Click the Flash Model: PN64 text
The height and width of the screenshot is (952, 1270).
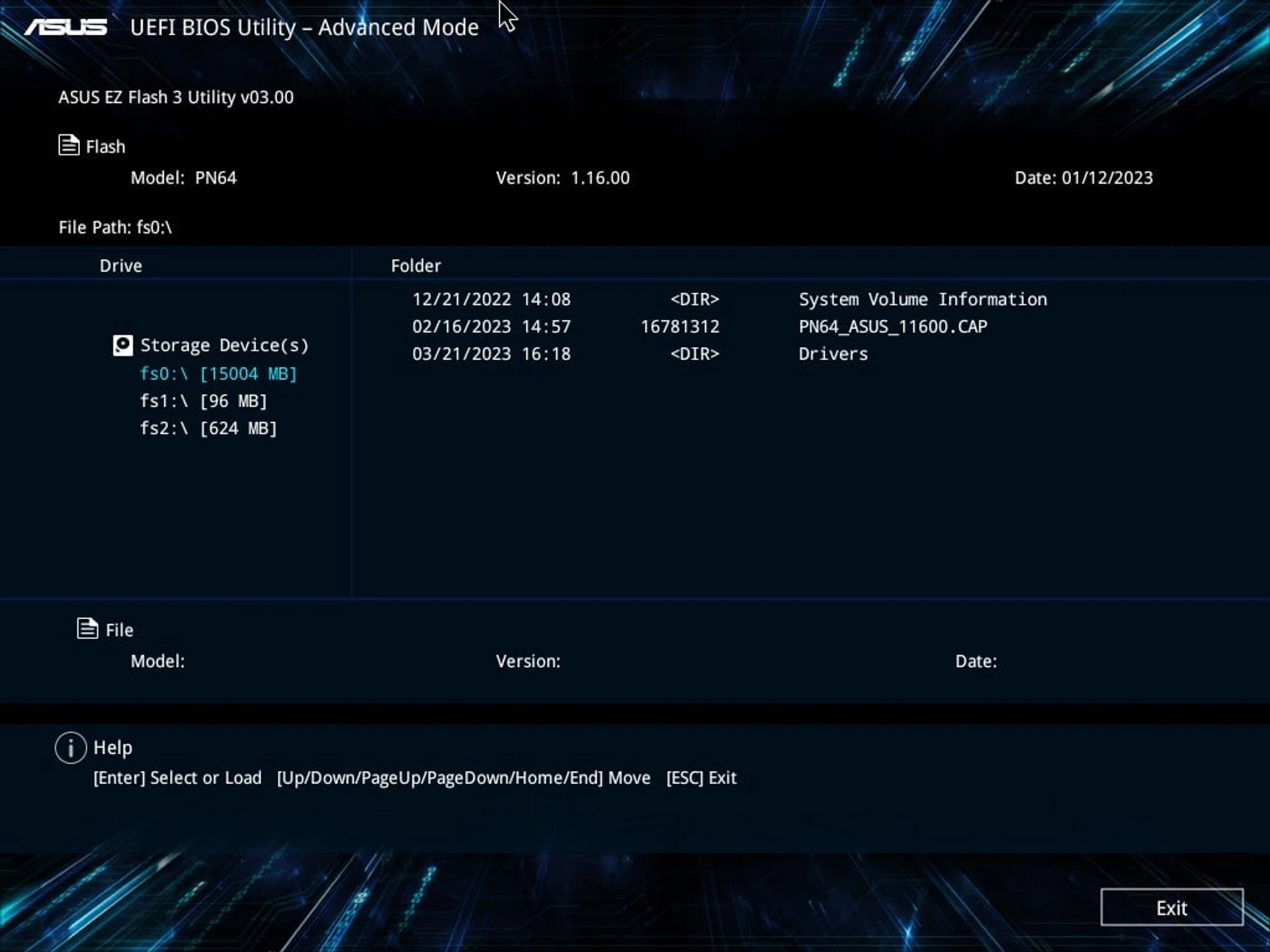184,178
